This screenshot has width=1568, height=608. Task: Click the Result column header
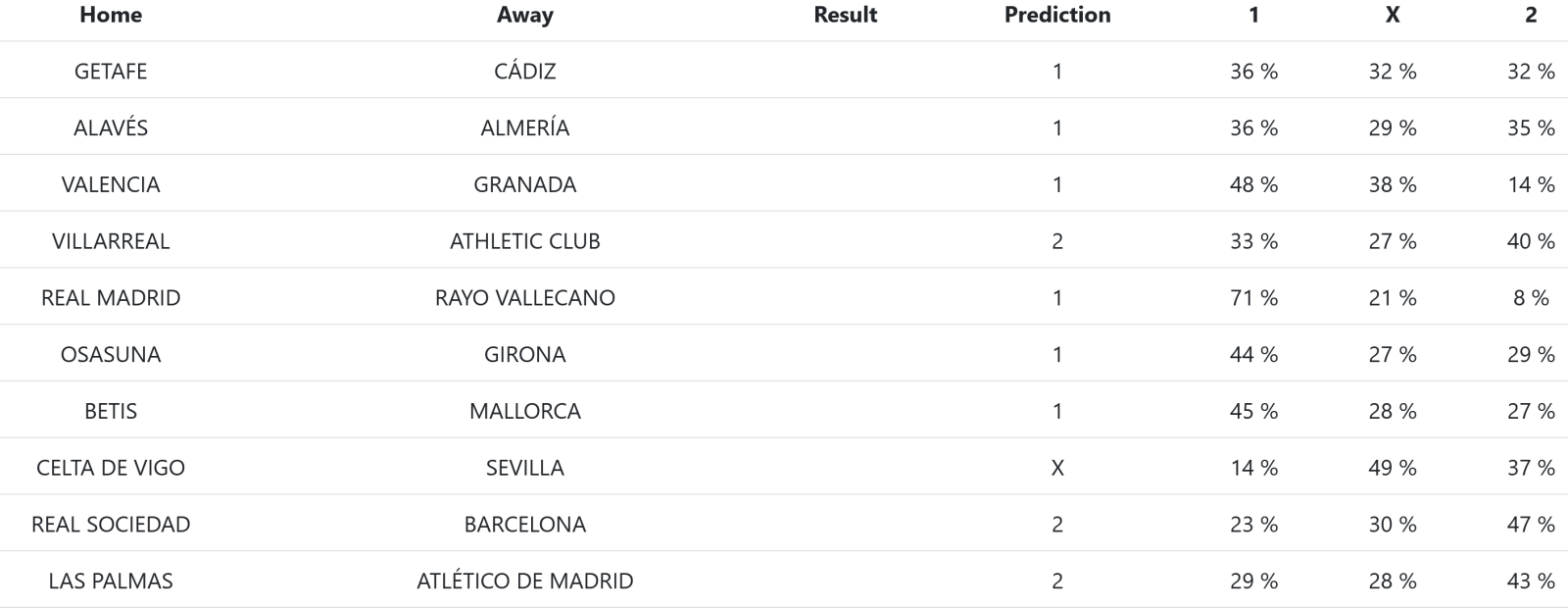tap(845, 15)
